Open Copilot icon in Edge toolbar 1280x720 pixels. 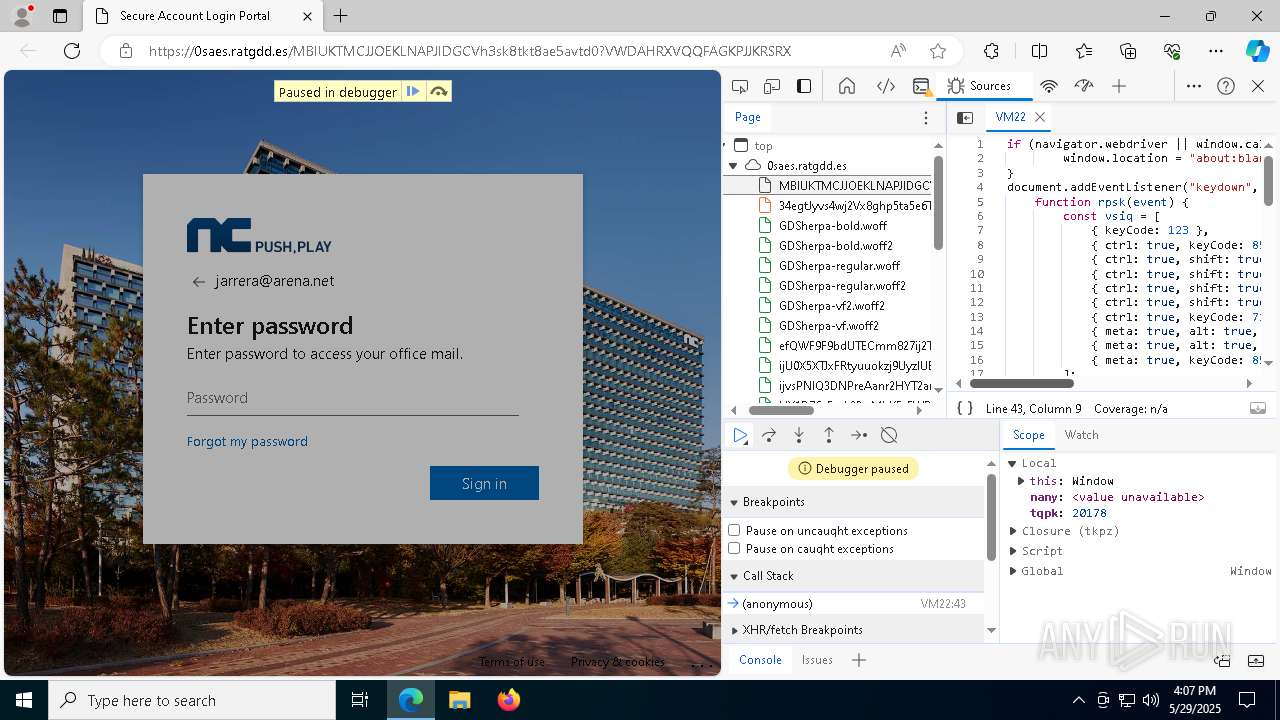point(1258,51)
